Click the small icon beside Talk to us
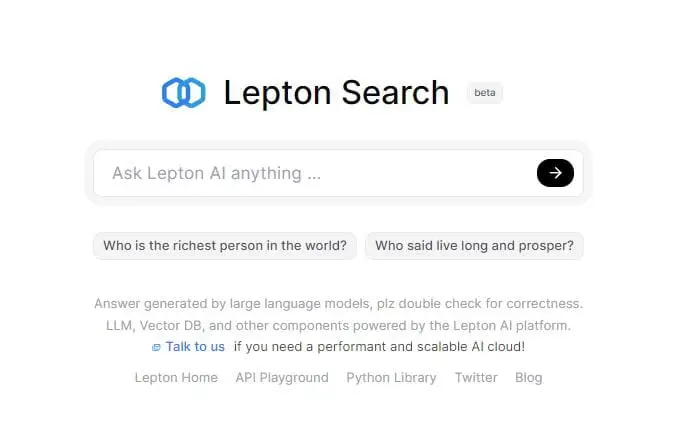The height and width of the screenshot is (437, 673). coord(156,347)
